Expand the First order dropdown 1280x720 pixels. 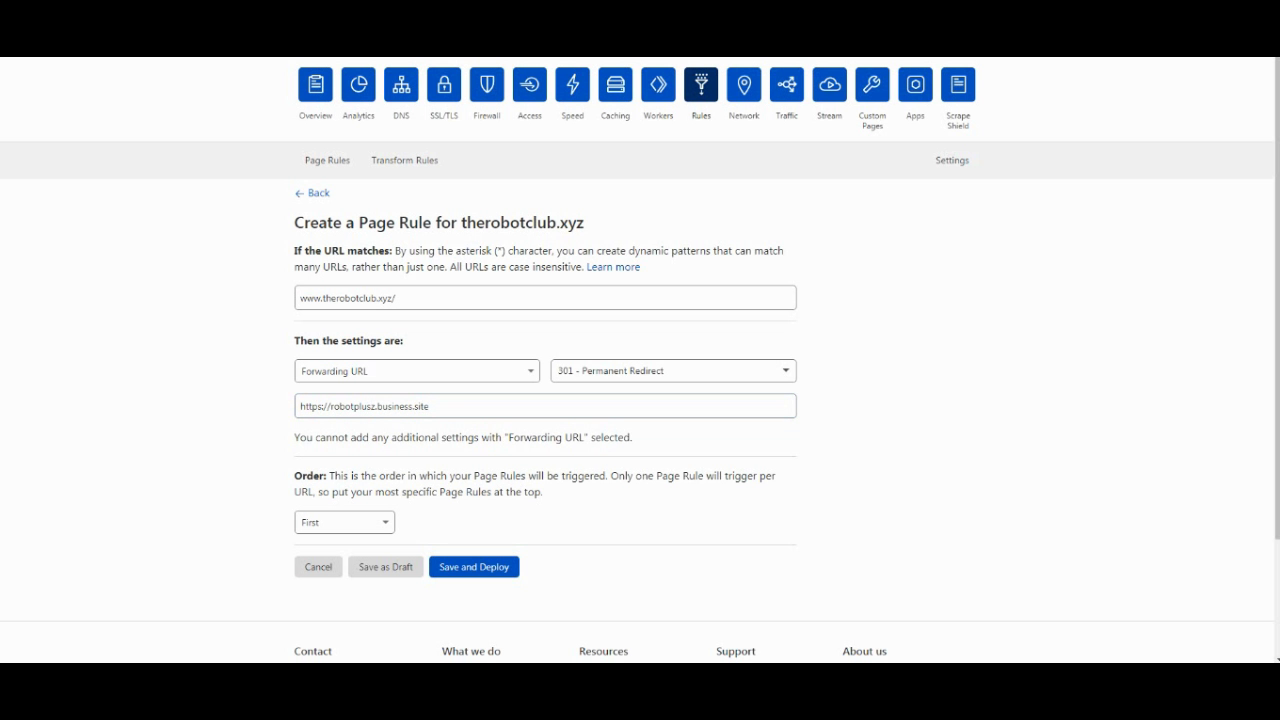click(x=344, y=522)
